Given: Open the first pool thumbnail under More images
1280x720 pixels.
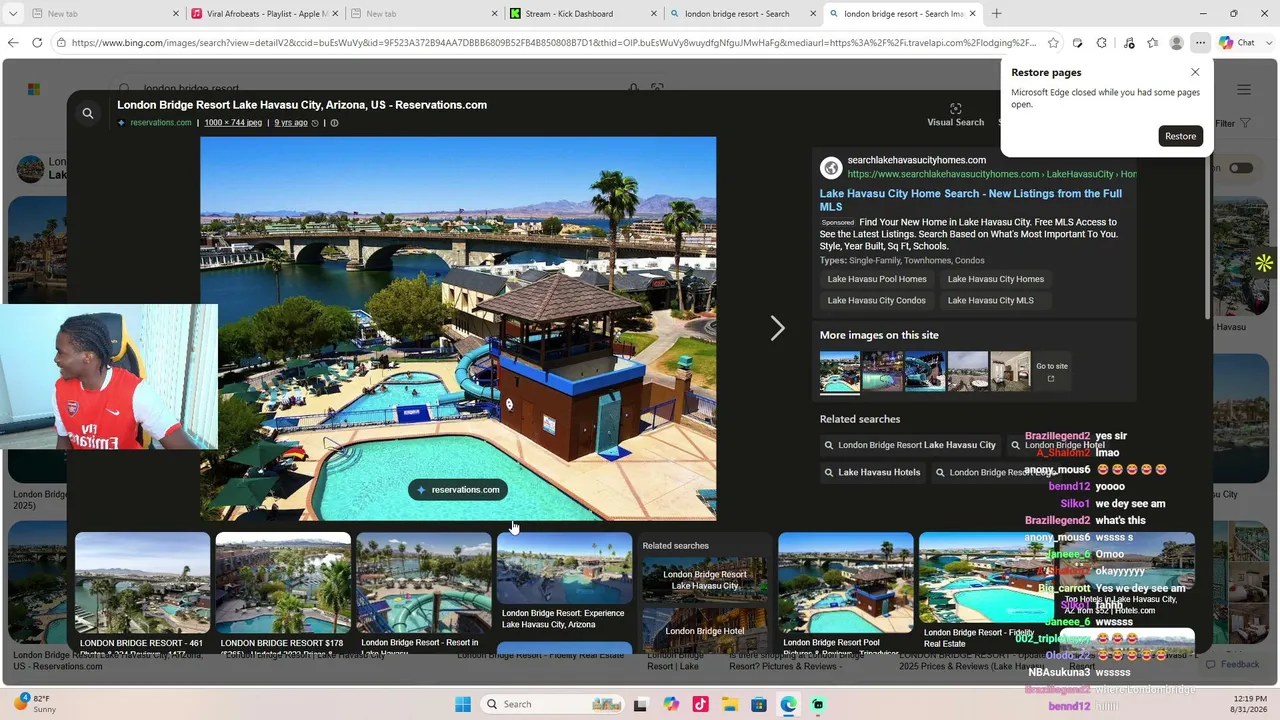Looking at the screenshot, I should (840, 371).
